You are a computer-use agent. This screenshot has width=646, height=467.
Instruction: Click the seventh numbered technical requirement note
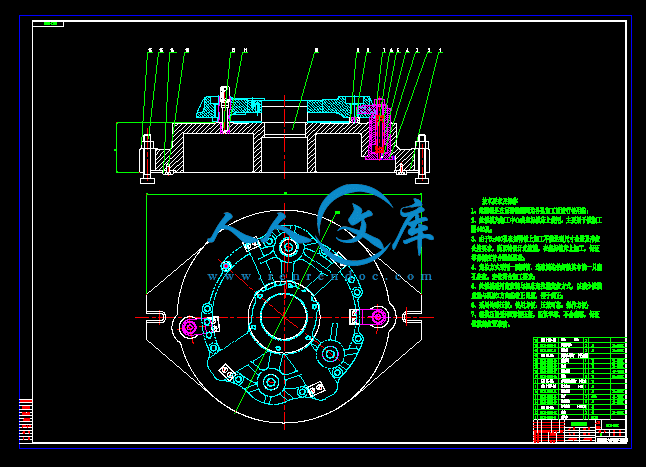coord(536,319)
